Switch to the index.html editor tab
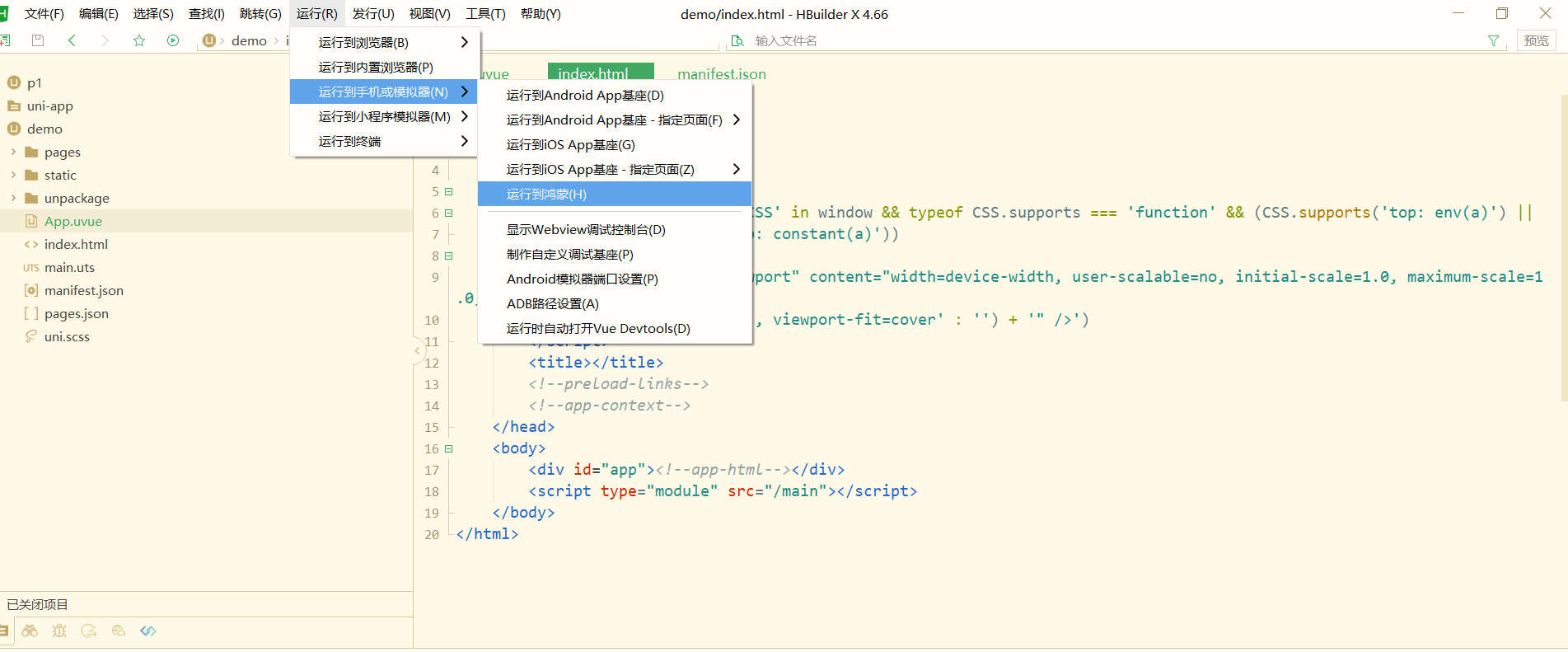 [x=601, y=73]
